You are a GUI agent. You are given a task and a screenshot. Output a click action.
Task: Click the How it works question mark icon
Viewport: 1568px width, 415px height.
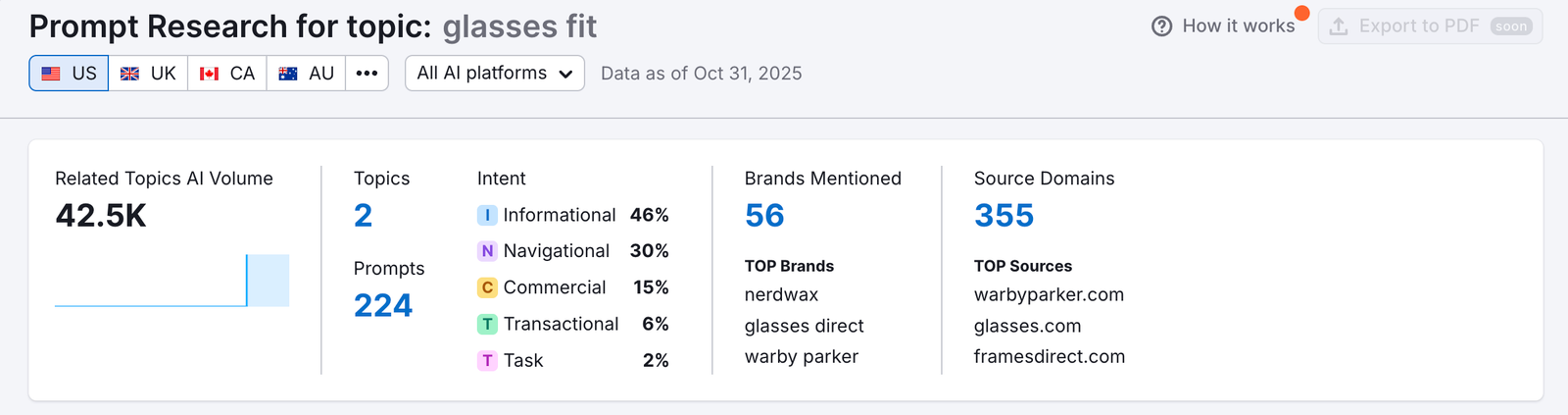point(1161,26)
